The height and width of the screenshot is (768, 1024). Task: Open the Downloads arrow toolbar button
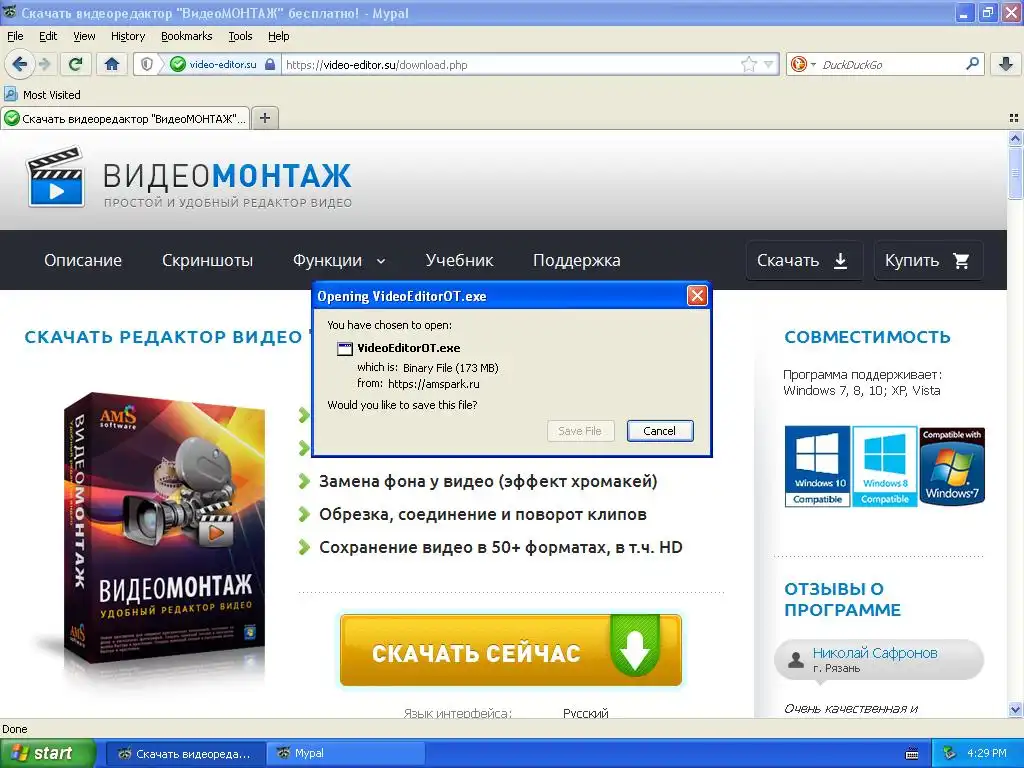pyautogui.click(x=1006, y=64)
